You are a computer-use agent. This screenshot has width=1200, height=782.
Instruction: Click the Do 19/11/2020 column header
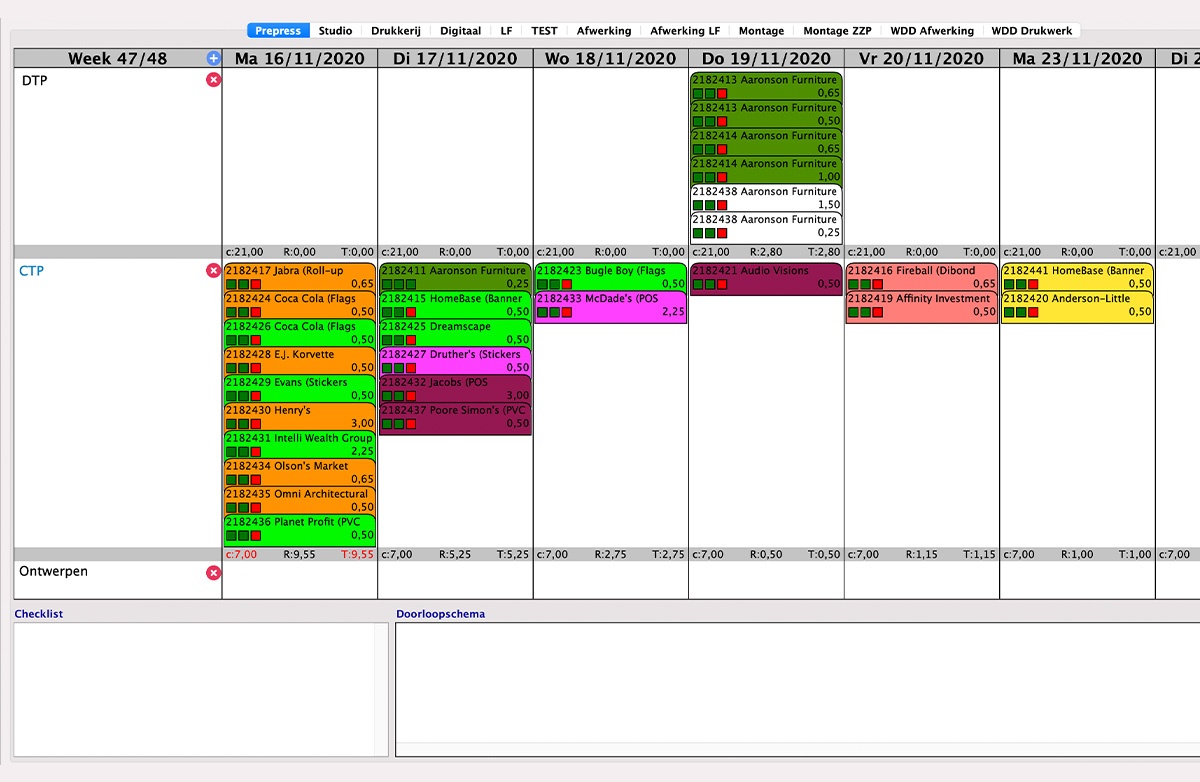point(766,59)
